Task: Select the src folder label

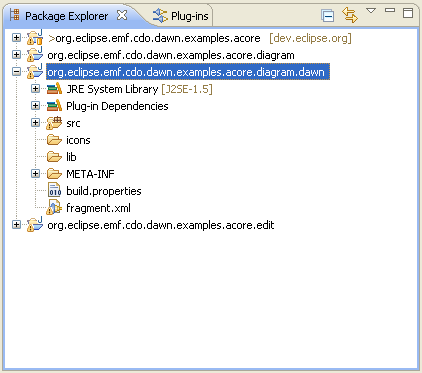Action: [73, 124]
